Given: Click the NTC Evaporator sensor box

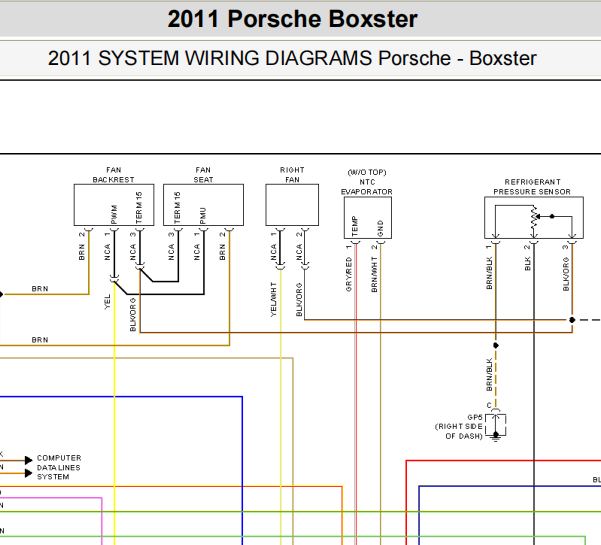Looking at the screenshot, I should point(368,217).
